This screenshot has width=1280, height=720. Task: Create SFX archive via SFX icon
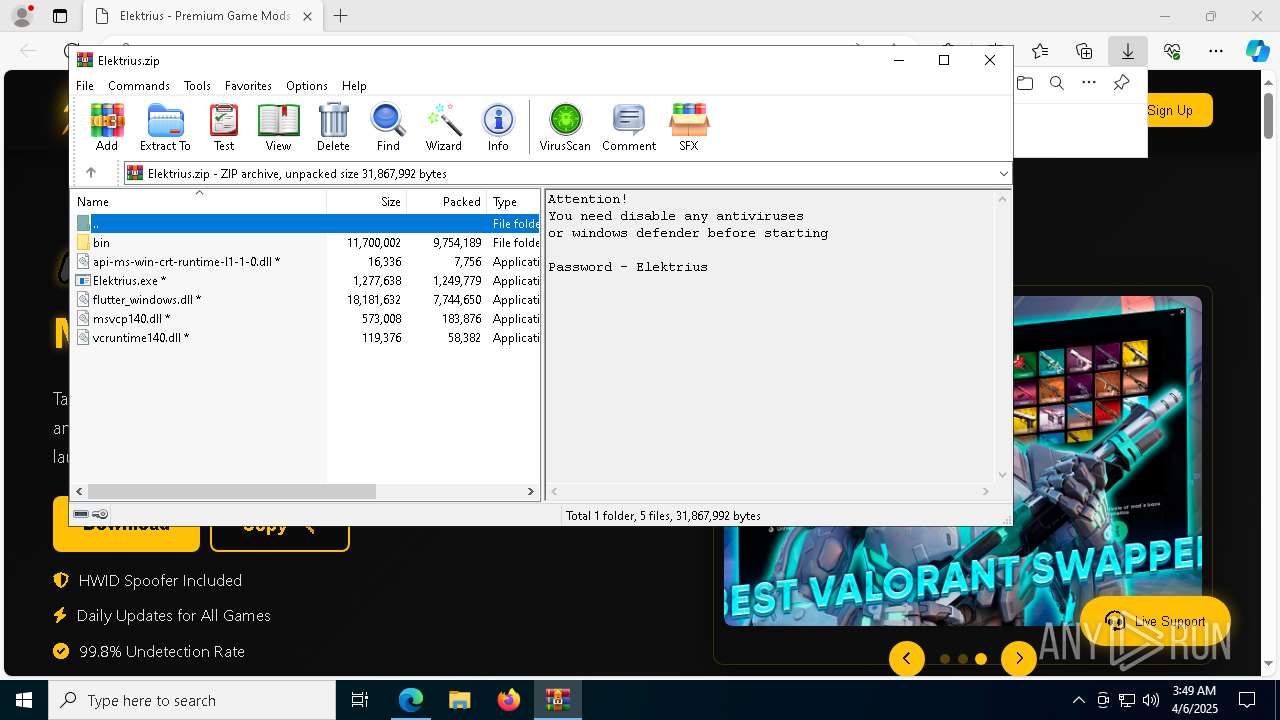(x=689, y=127)
